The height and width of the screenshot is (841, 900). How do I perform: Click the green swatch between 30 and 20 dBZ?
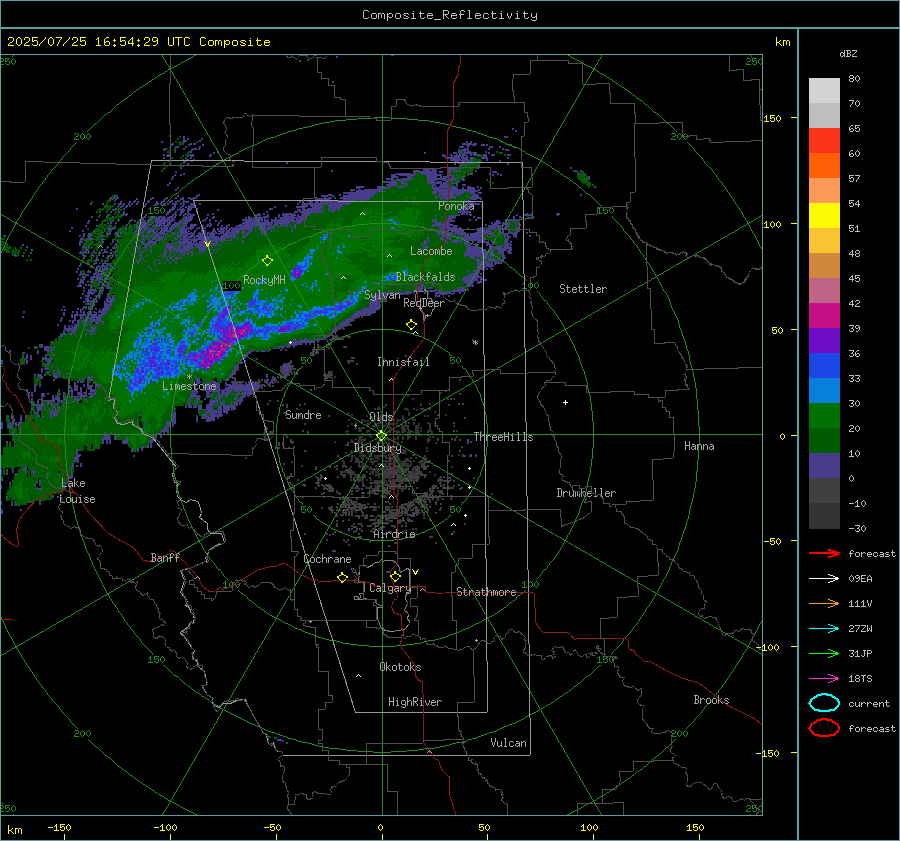824,416
